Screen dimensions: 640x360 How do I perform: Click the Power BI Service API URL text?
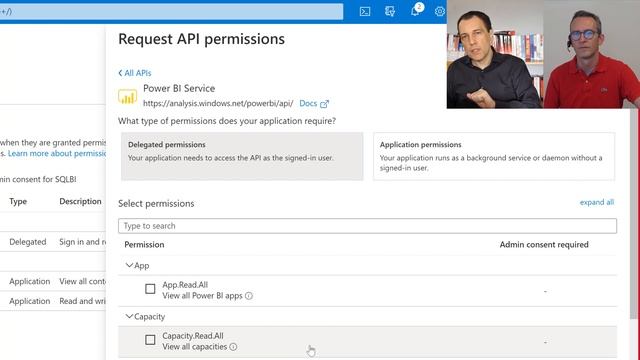point(218,103)
